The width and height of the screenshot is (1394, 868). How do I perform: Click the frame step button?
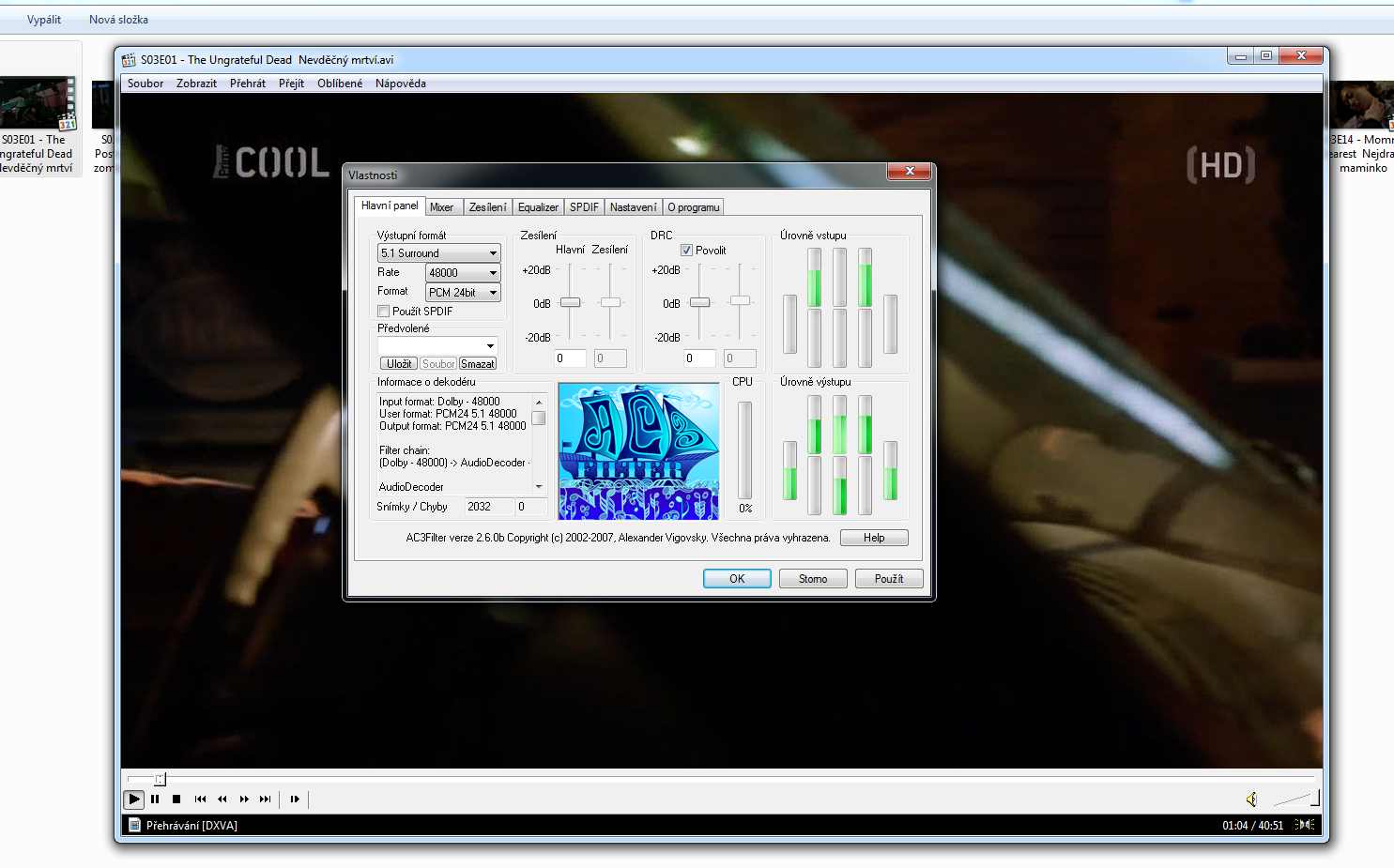coord(295,799)
